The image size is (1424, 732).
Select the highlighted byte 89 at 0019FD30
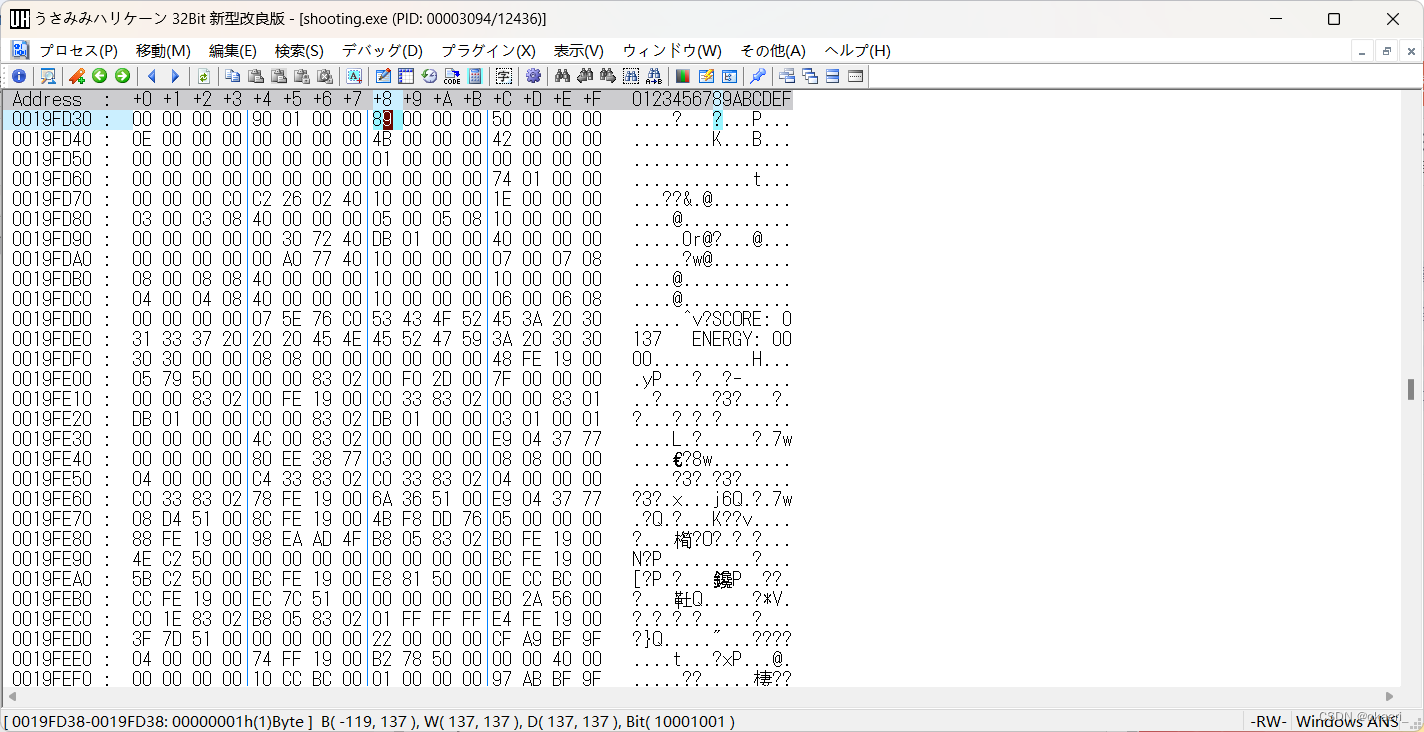pos(382,119)
